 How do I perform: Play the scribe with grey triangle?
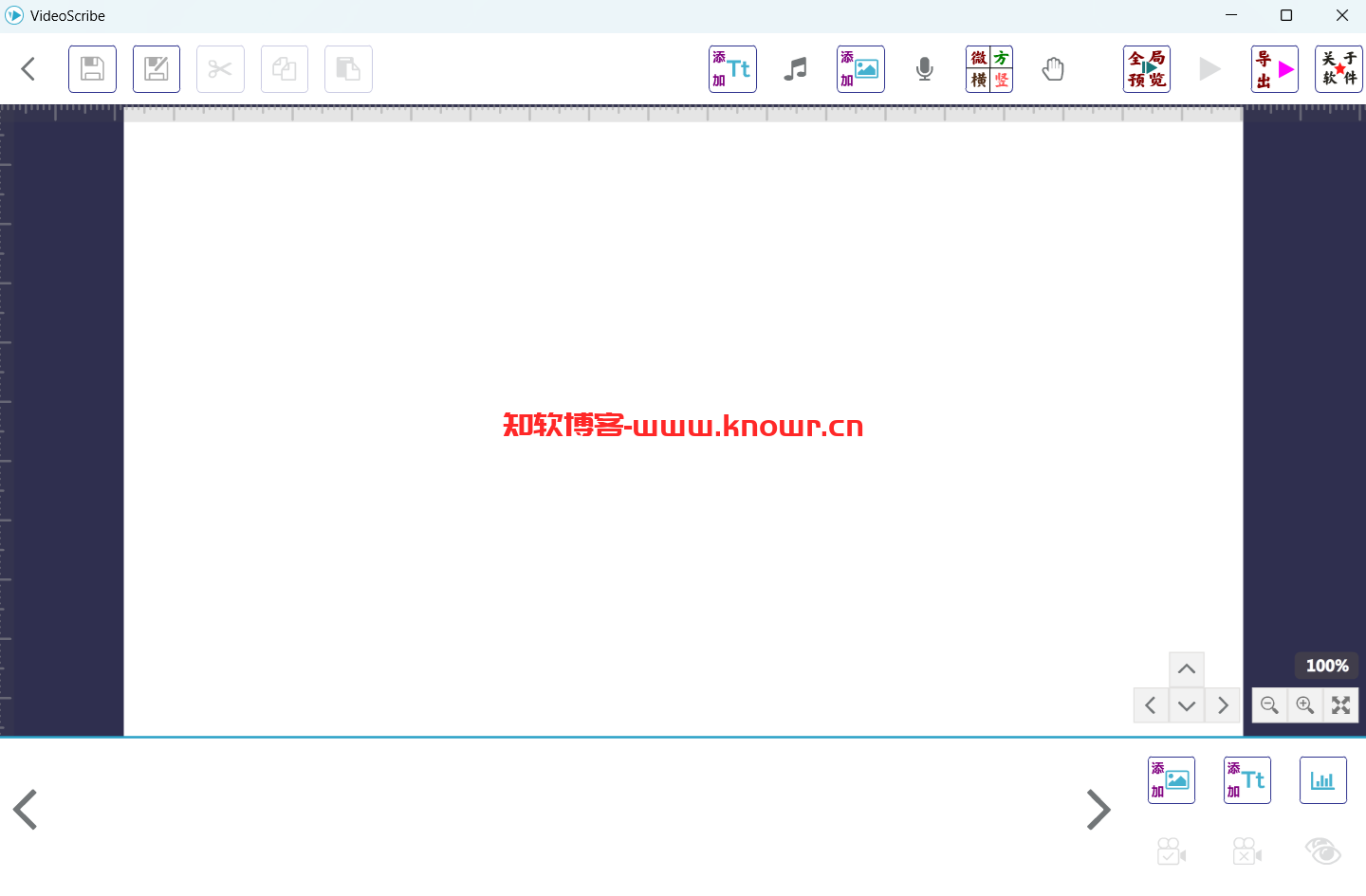pyautogui.click(x=1209, y=69)
